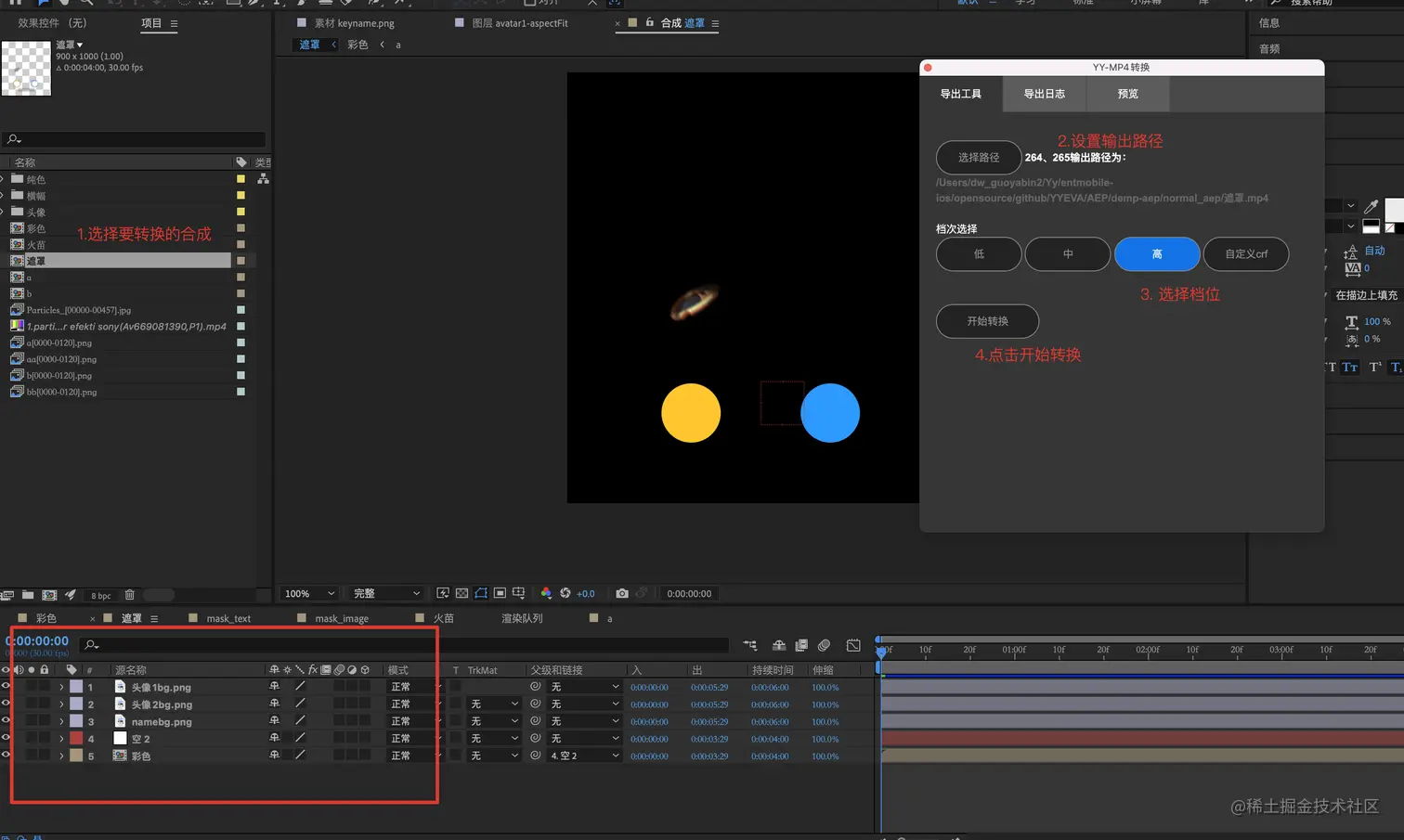This screenshot has height=840, width=1404.
Task: Select the 低 quality level button
Action: click(x=979, y=254)
